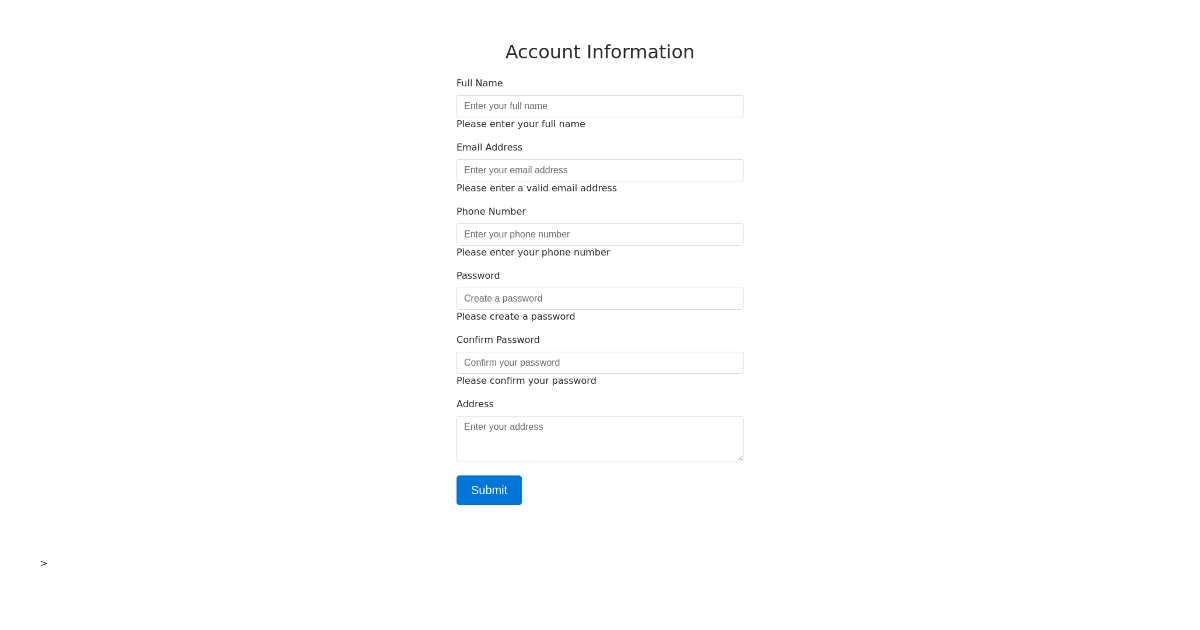Click the '>' prompt at bottom left
The image size is (1200, 630).
click(43, 563)
